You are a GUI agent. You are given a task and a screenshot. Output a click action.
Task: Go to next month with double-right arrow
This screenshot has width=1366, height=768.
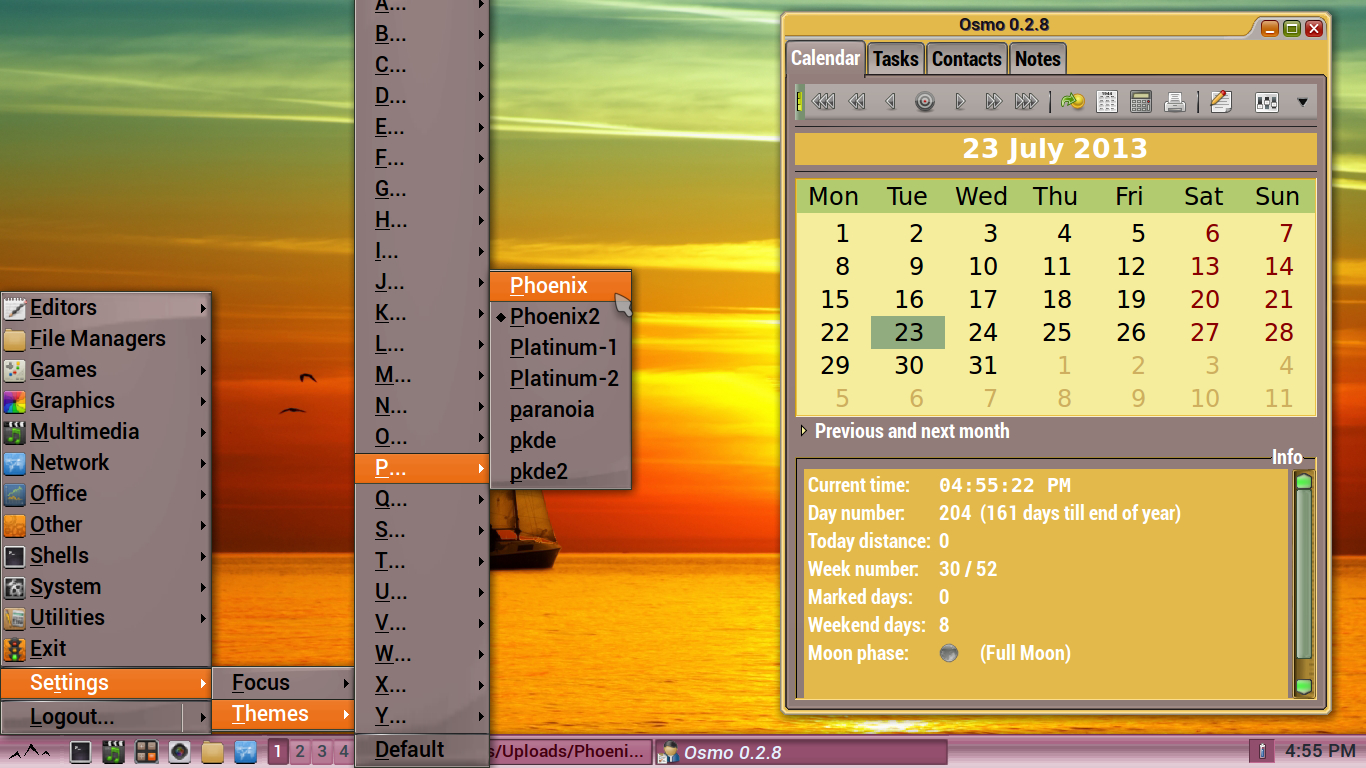pyautogui.click(x=993, y=101)
